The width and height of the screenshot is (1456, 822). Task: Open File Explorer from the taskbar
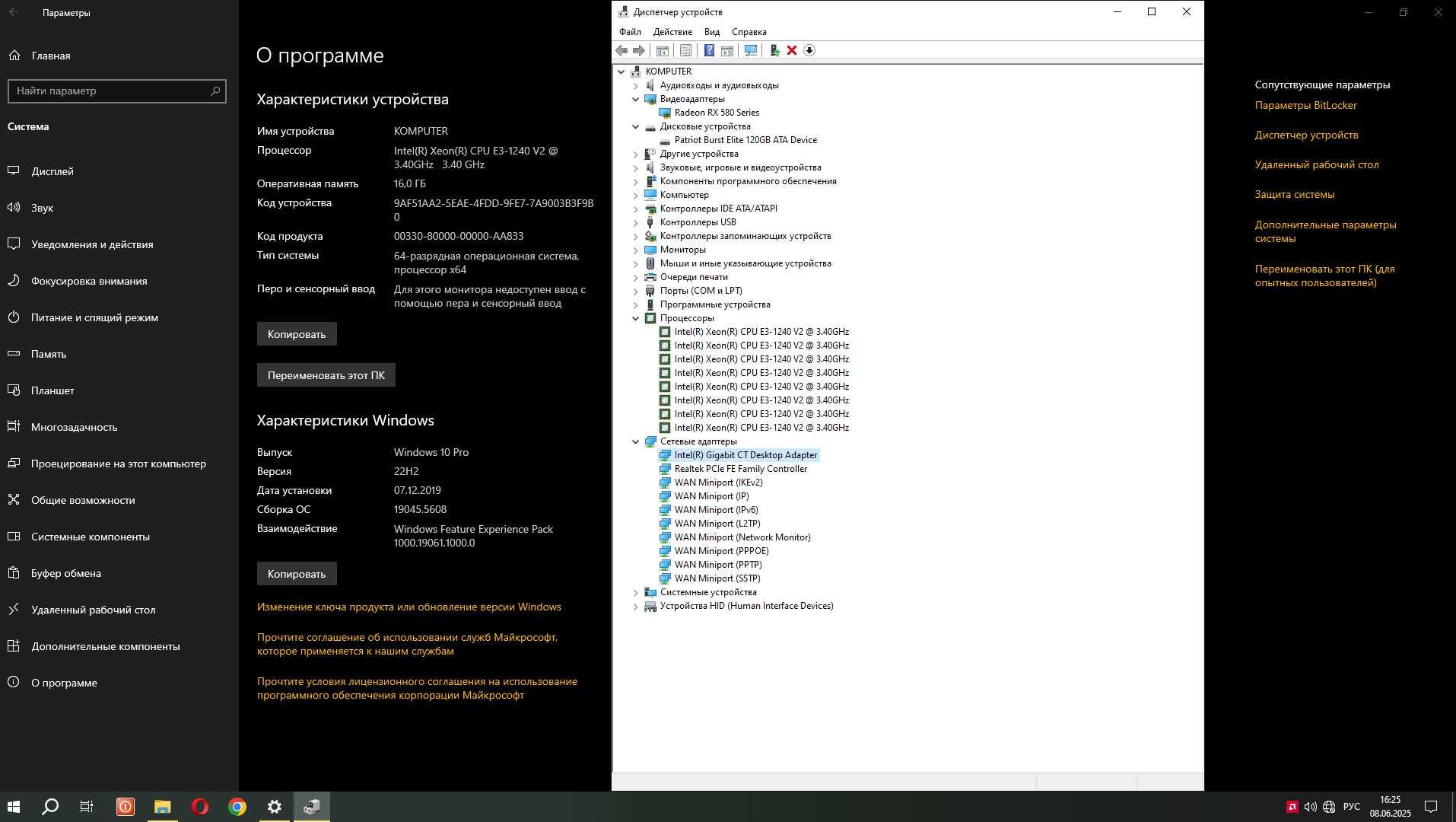tap(162, 807)
